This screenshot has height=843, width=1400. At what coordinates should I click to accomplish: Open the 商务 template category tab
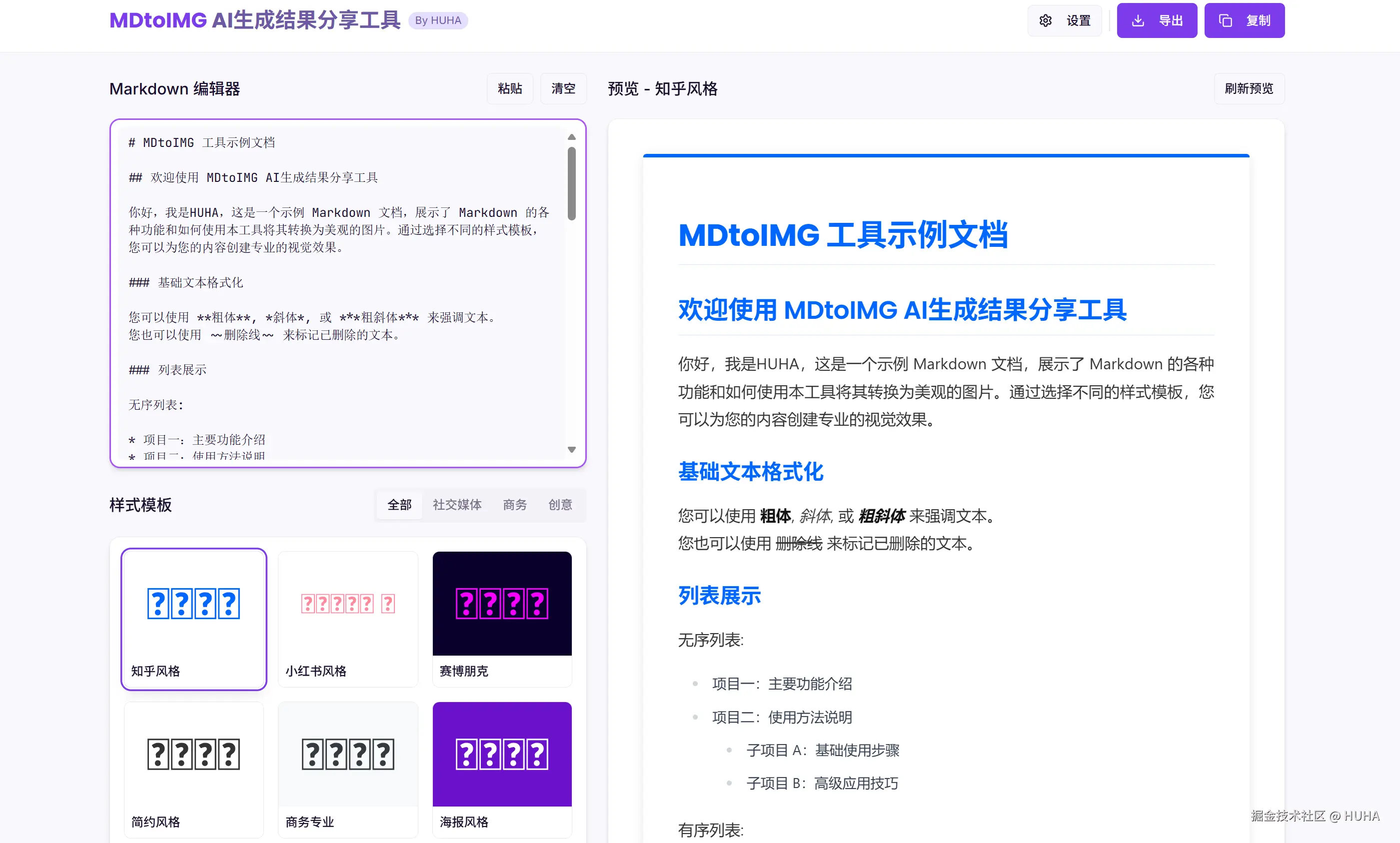click(x=514, y=504)
